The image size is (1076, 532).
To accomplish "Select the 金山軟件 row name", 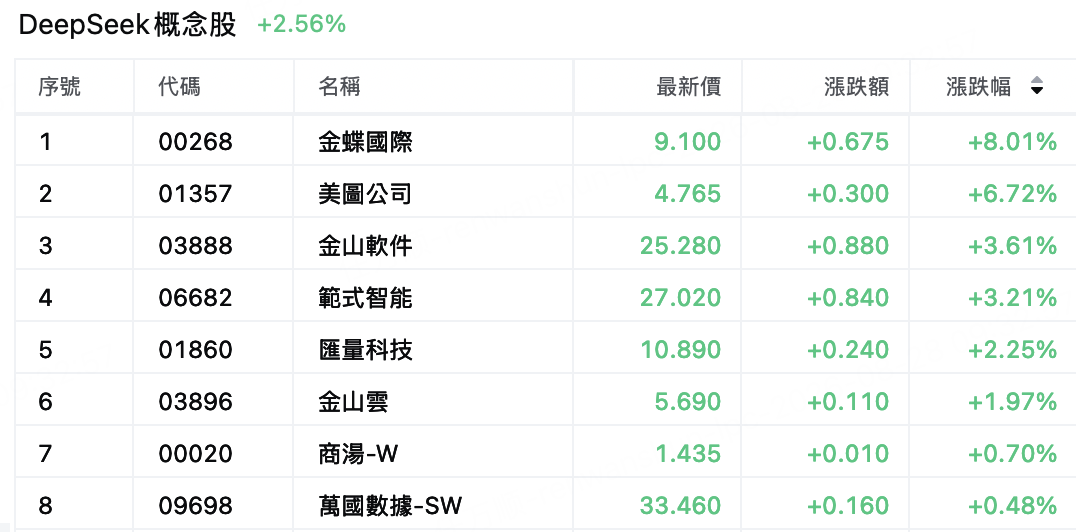I will 366,246.
